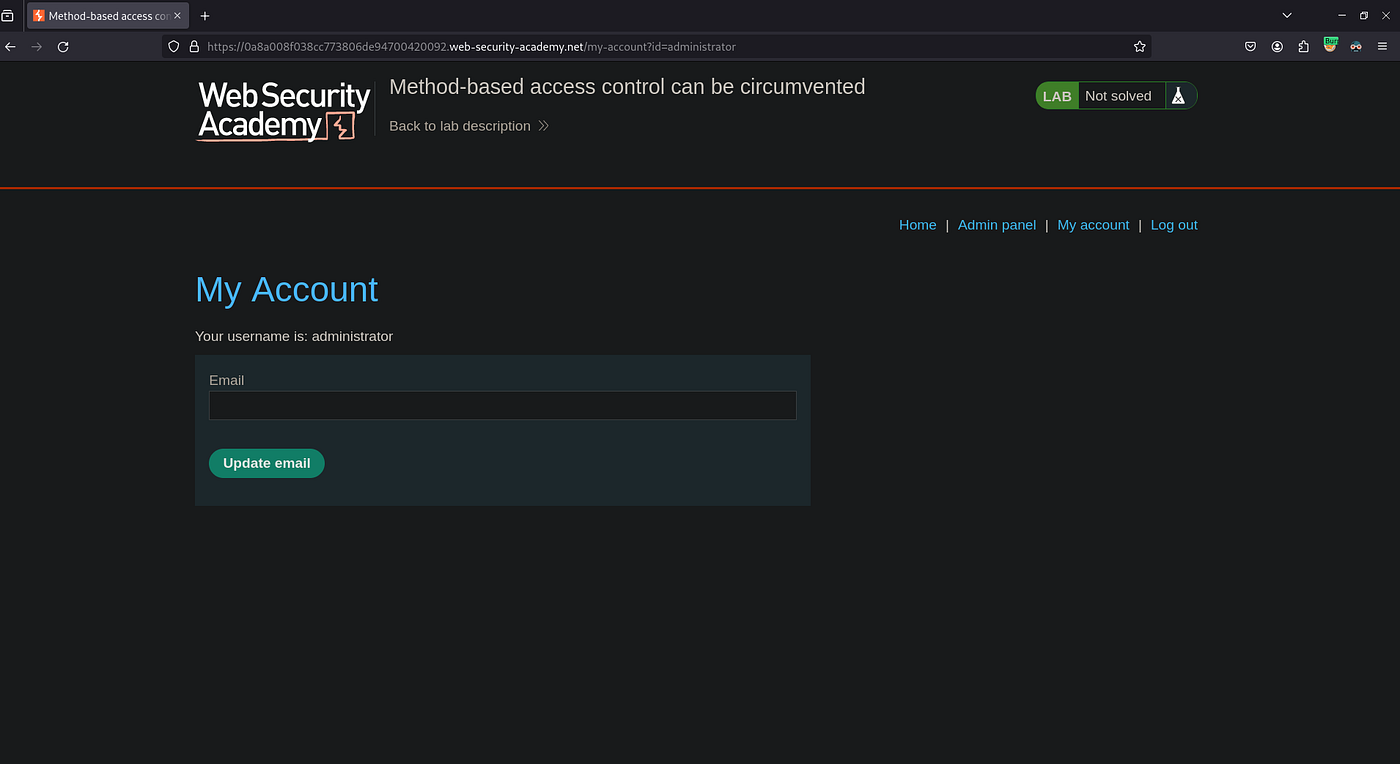Open the Firefox account icon
The width and height of the screenshot is (1400, 764).
[x=1277, y=46]
